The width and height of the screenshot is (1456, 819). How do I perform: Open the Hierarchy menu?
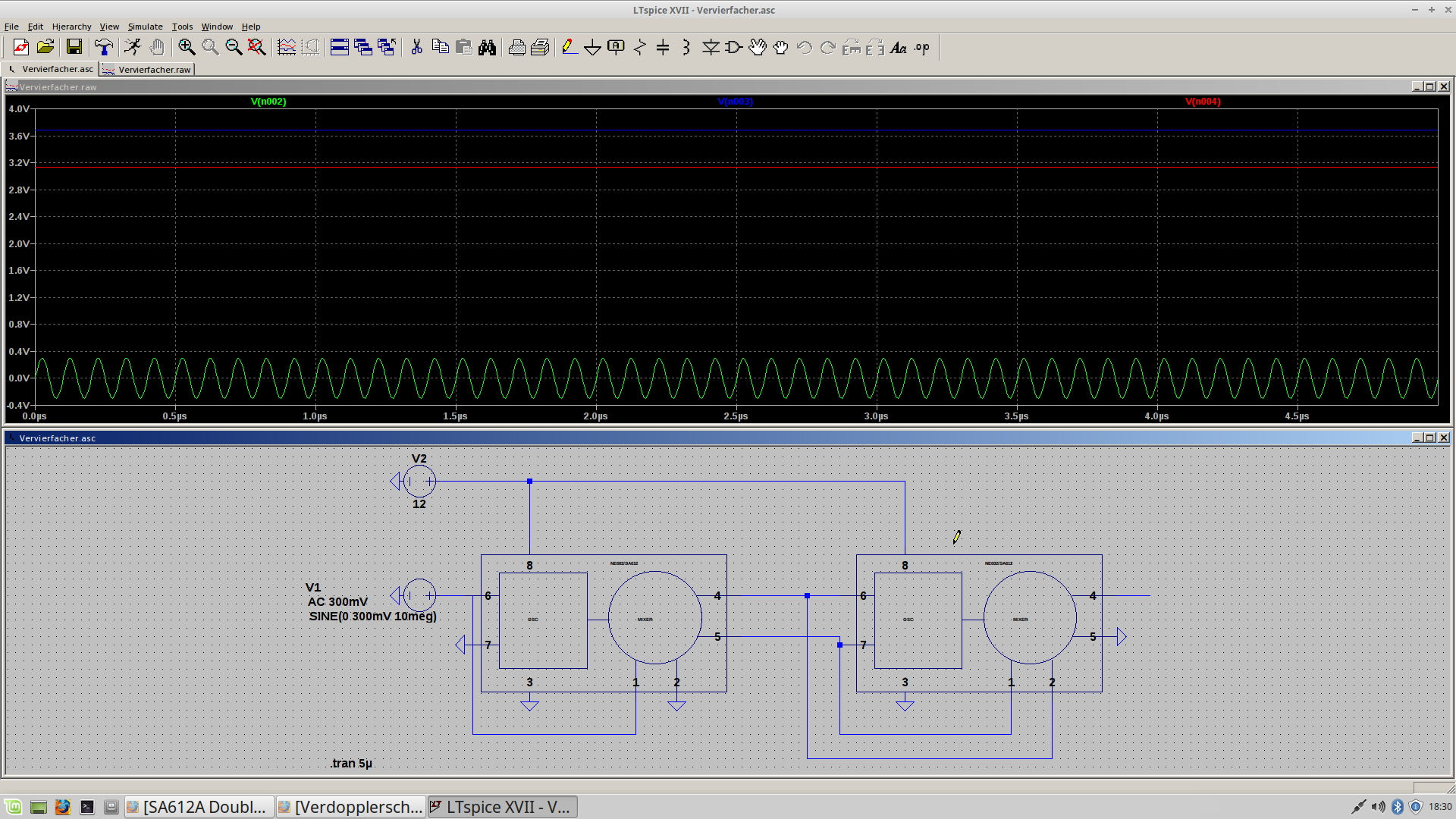coord(71,27)
